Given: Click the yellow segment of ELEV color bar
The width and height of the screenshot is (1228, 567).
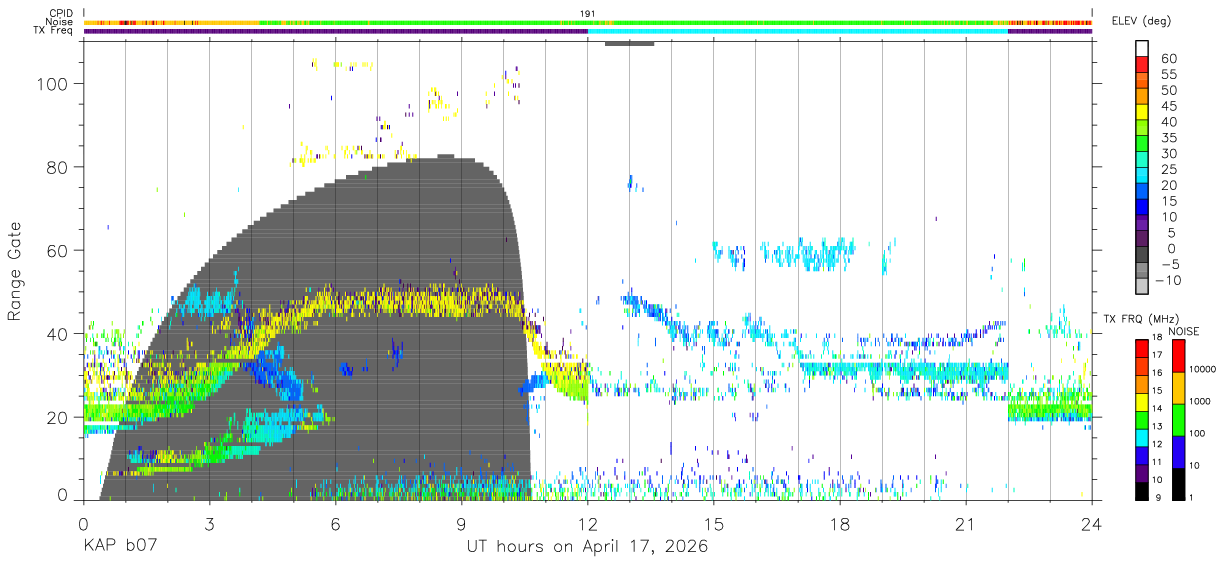Looking at the screenshot, I should (x=1143, y=112).
